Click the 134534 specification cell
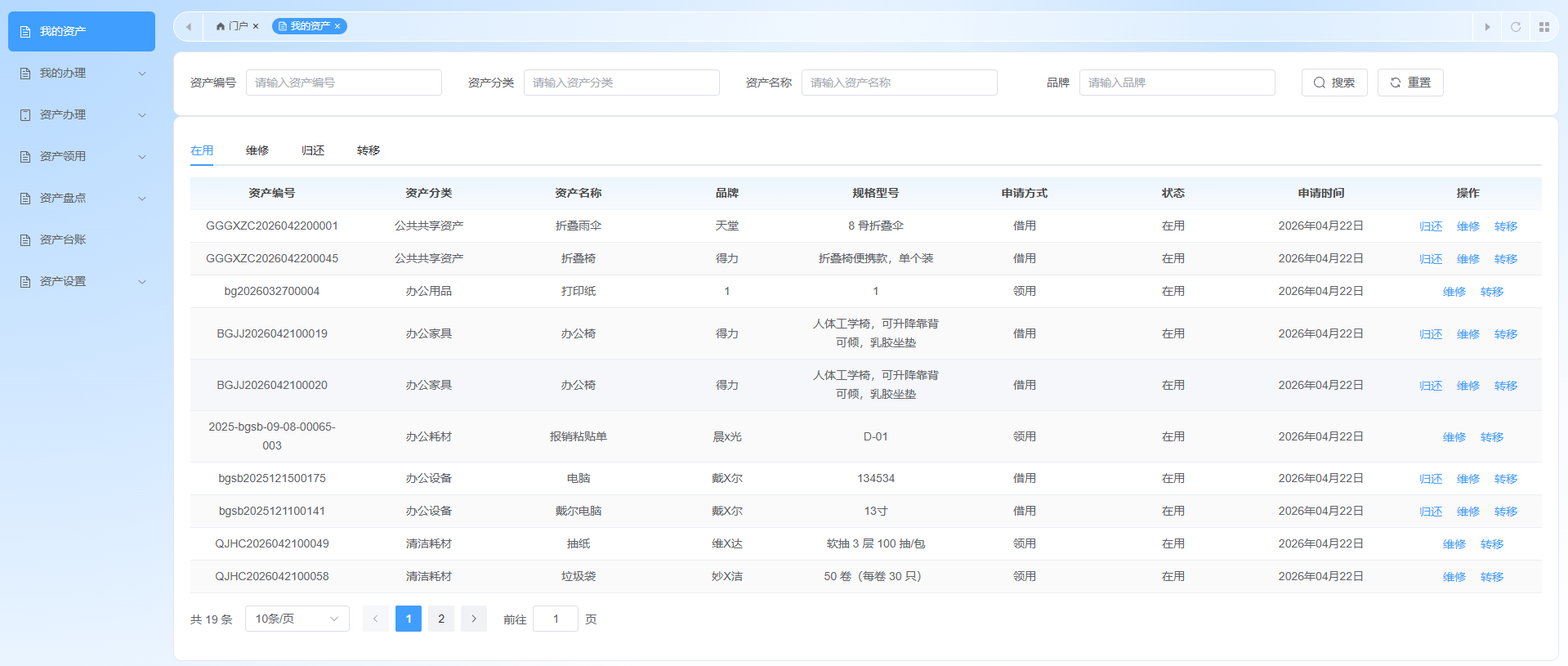Viewport: 1568px width, 666px height. point(876,478)
